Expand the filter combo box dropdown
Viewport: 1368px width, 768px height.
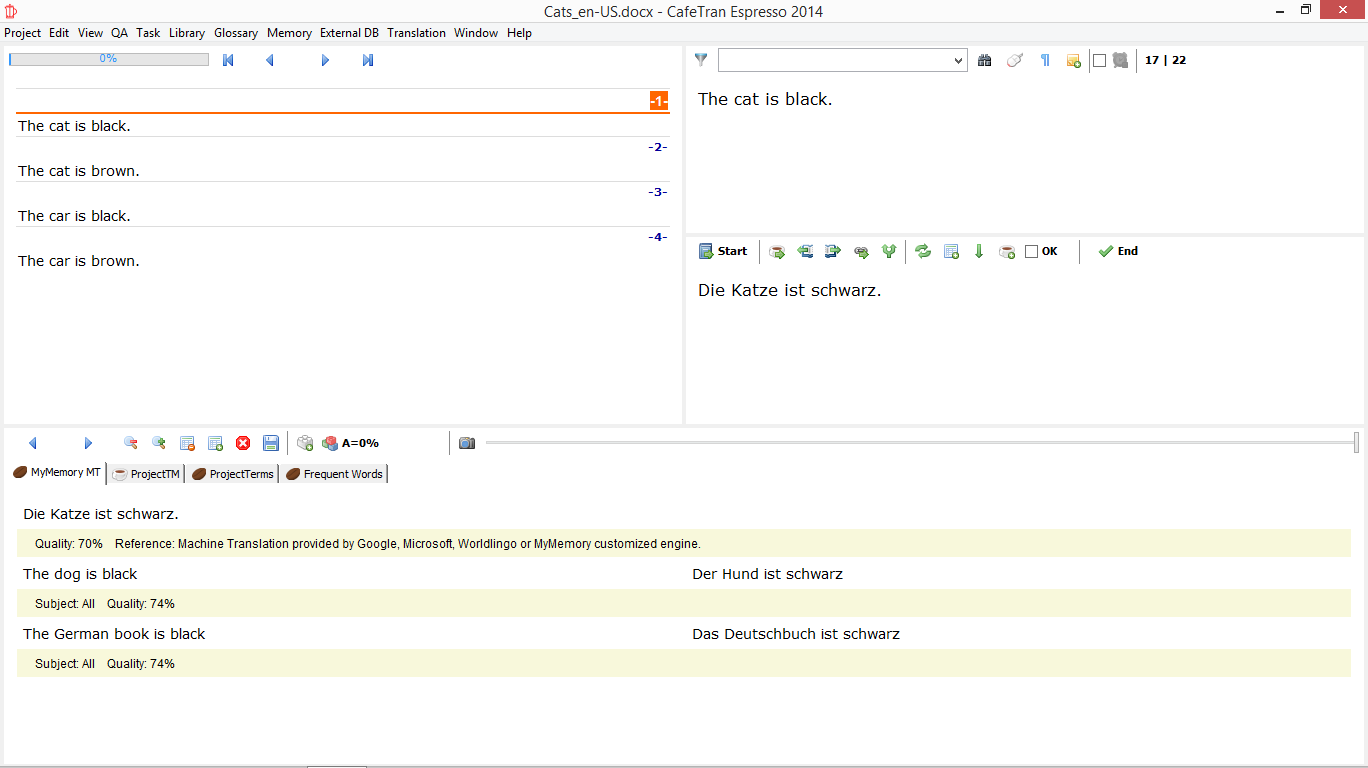tap(958, 61)
